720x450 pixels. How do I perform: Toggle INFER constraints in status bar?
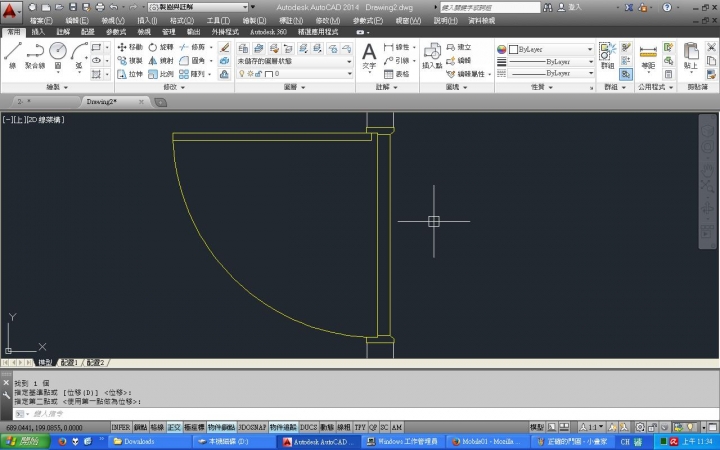pyautogui.click(x=121, y=428)
